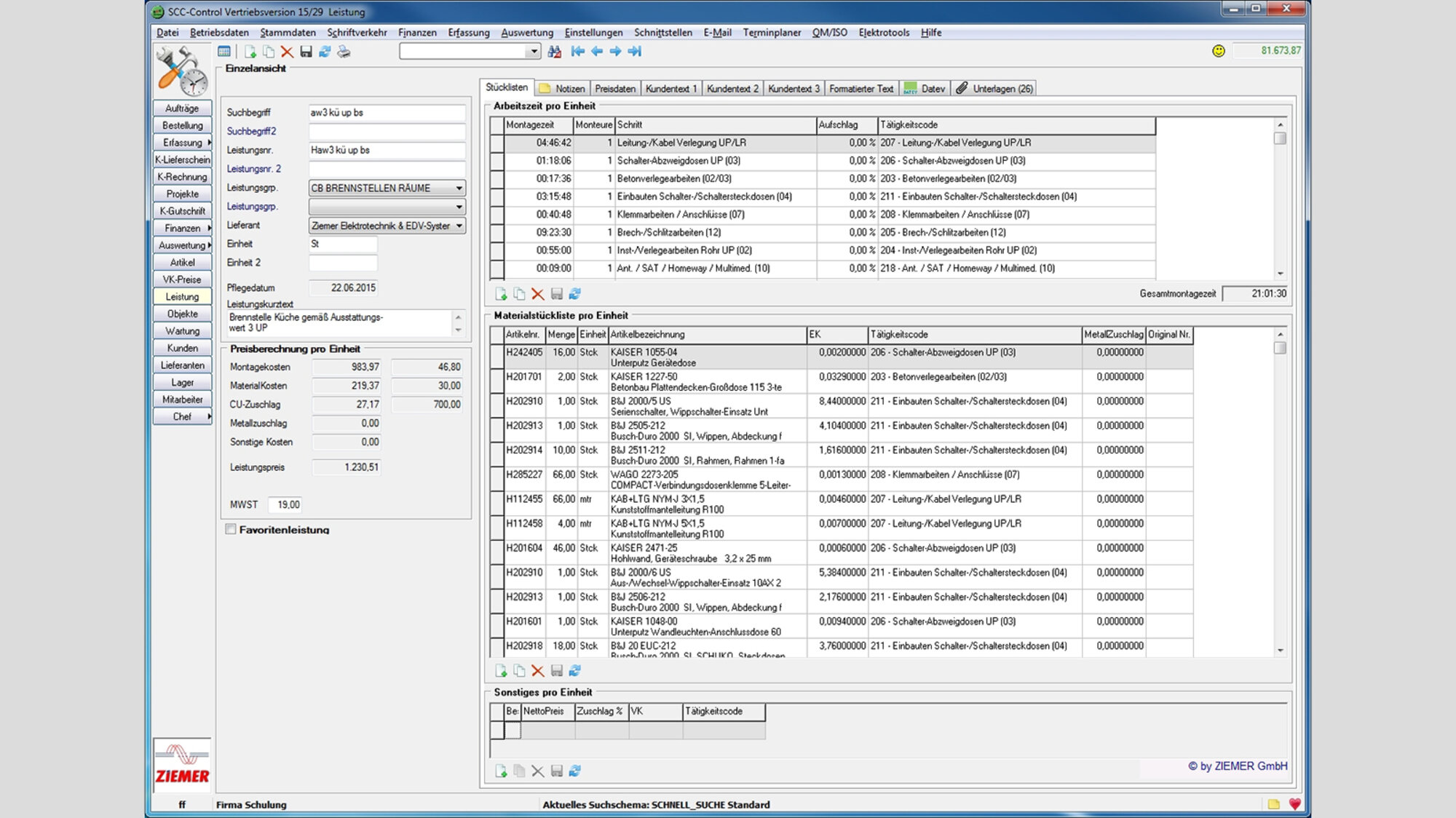Save icon under Arbeitszeit pro Einheit table
The width and height of the screenshot is (1456, 818).
click(x=557, y=294)
